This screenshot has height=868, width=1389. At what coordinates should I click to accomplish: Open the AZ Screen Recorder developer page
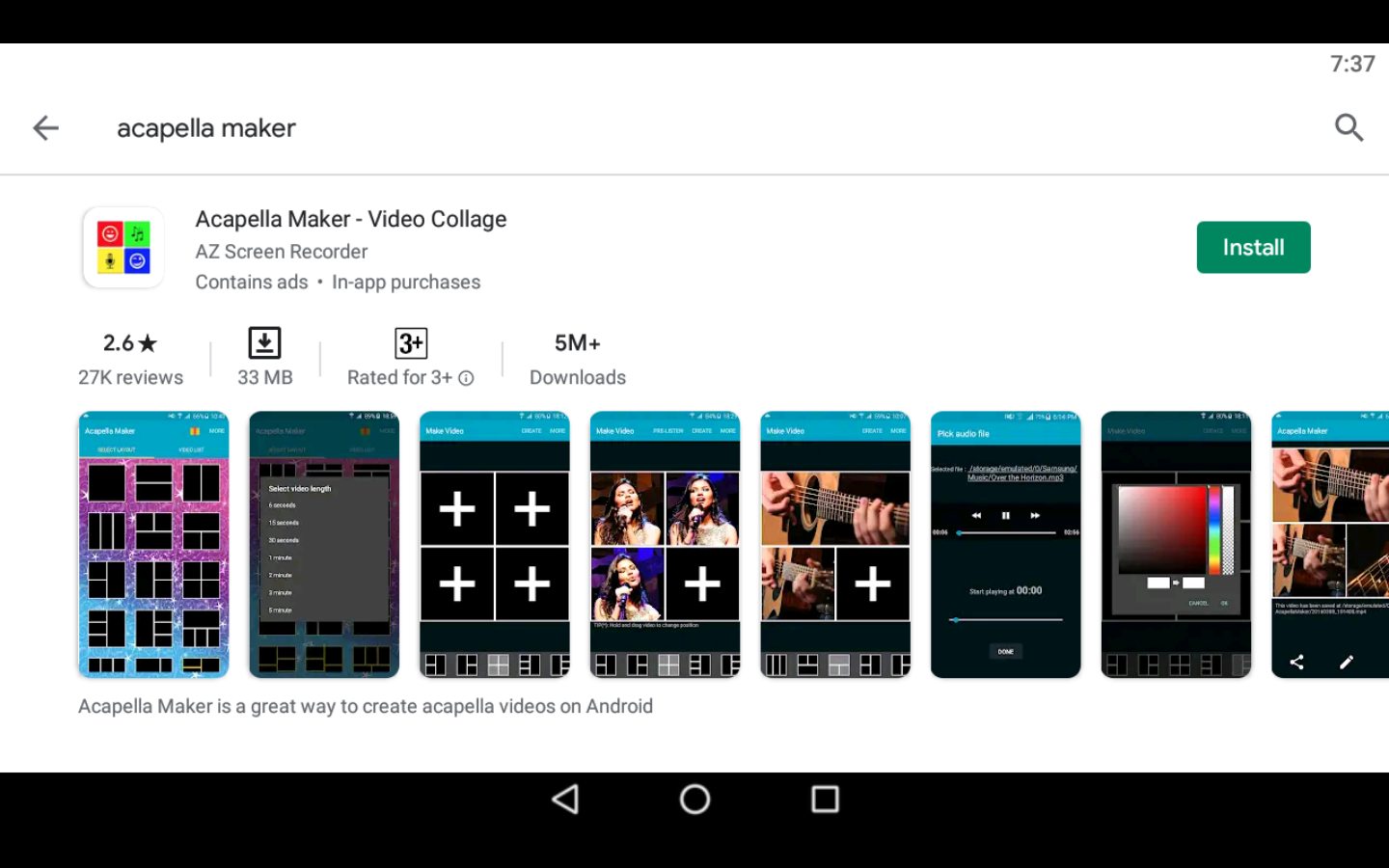coord(282,252)
